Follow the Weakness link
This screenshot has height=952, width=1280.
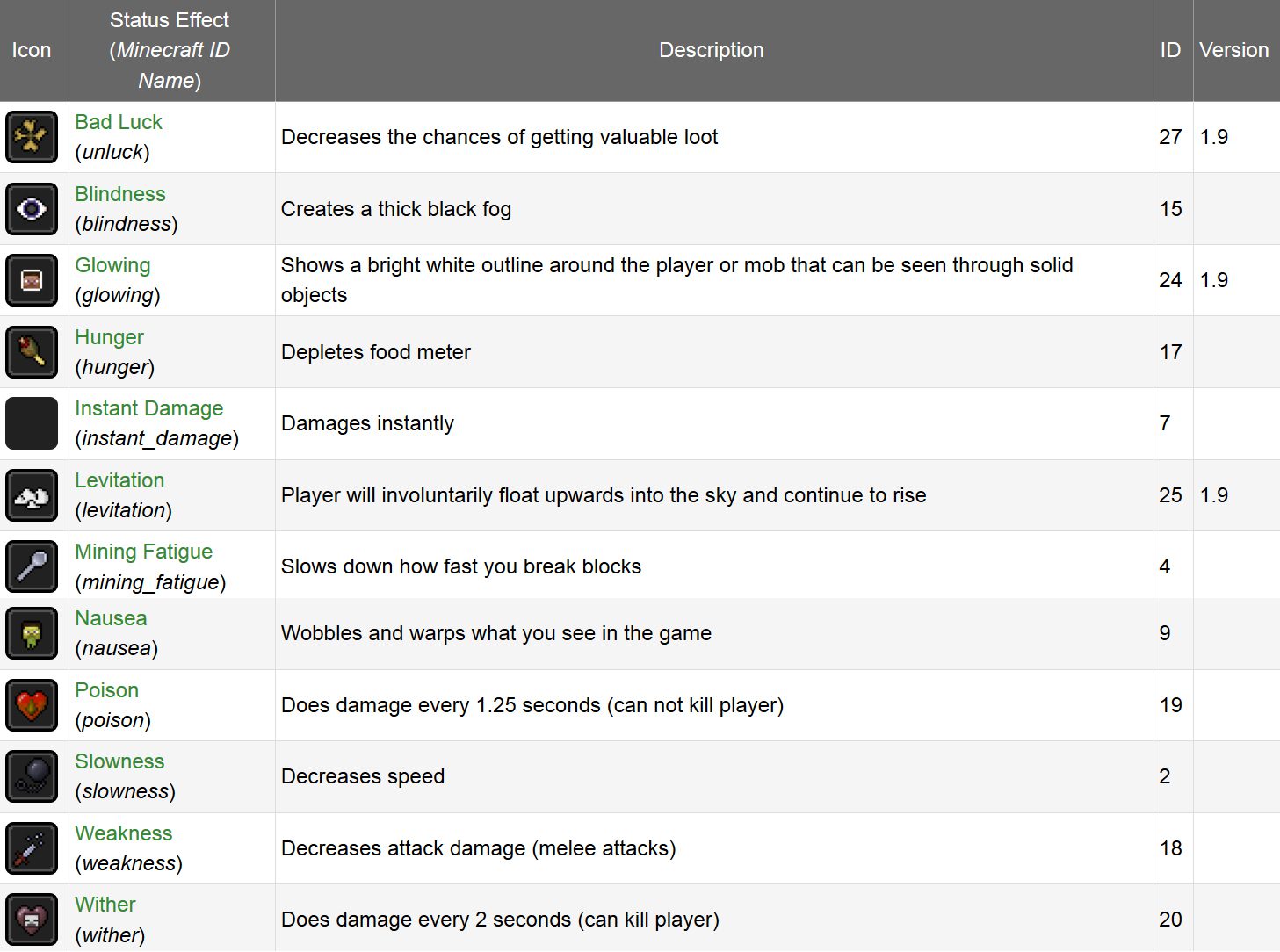pyautogui.click(x=124, y=833)
